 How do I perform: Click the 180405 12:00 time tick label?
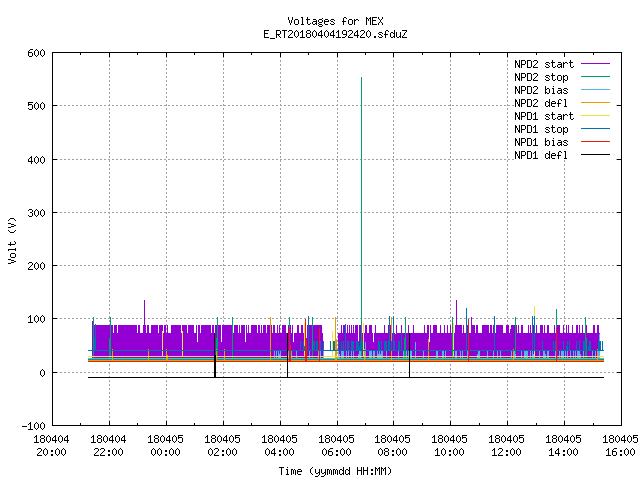tap(506, 446)
